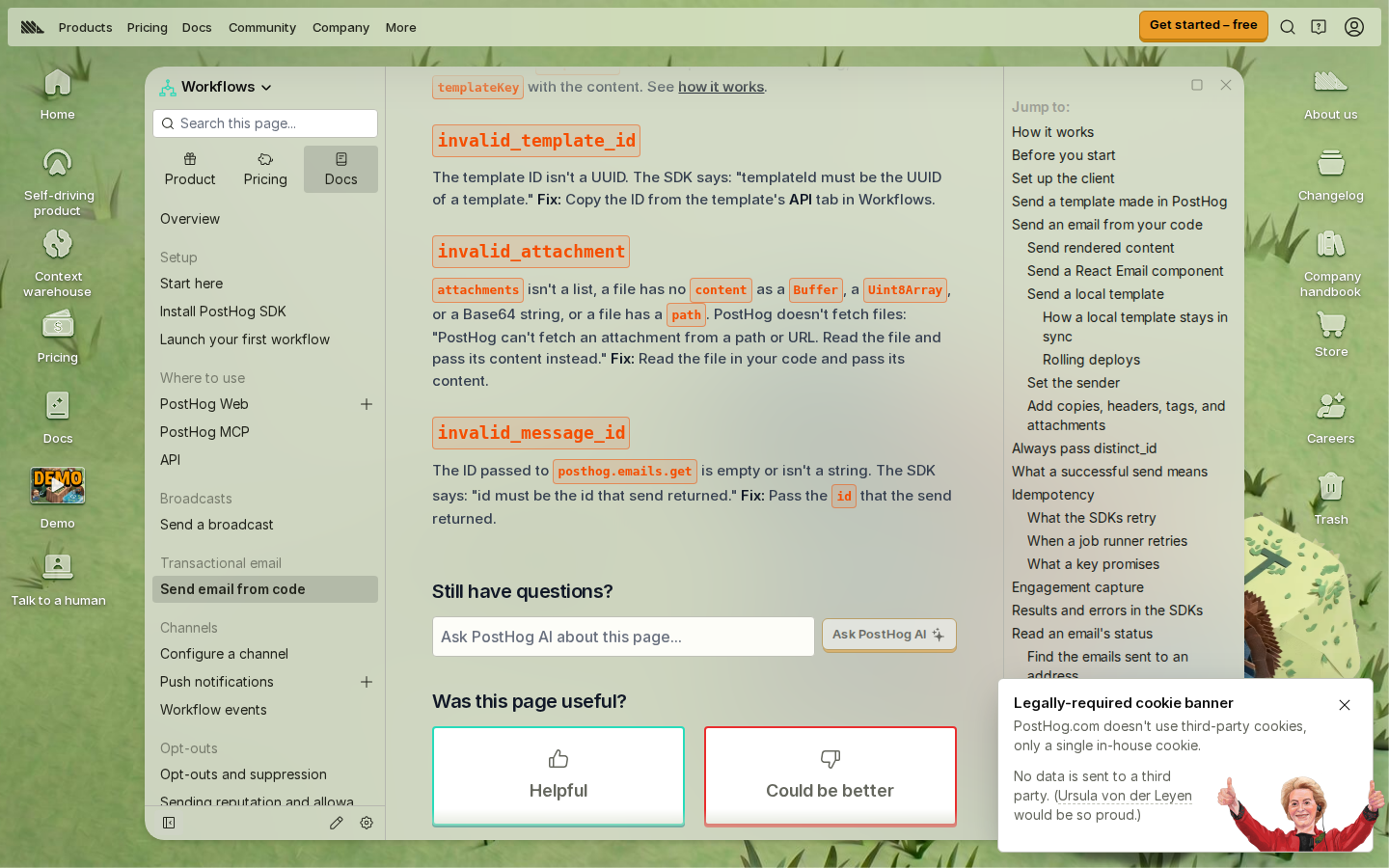Toggle the sidebar collapse icon
Viewport: 1389px width, 868px height.
[x=169, y=823]
